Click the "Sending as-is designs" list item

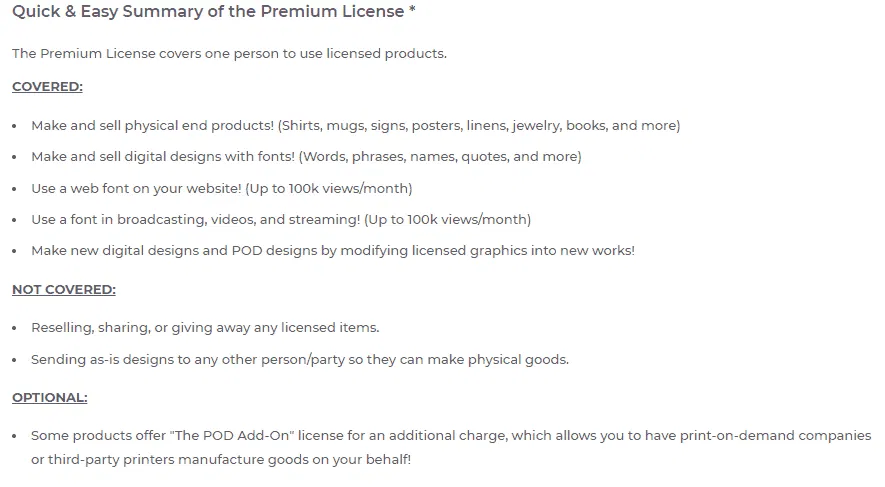click(299, 359)
